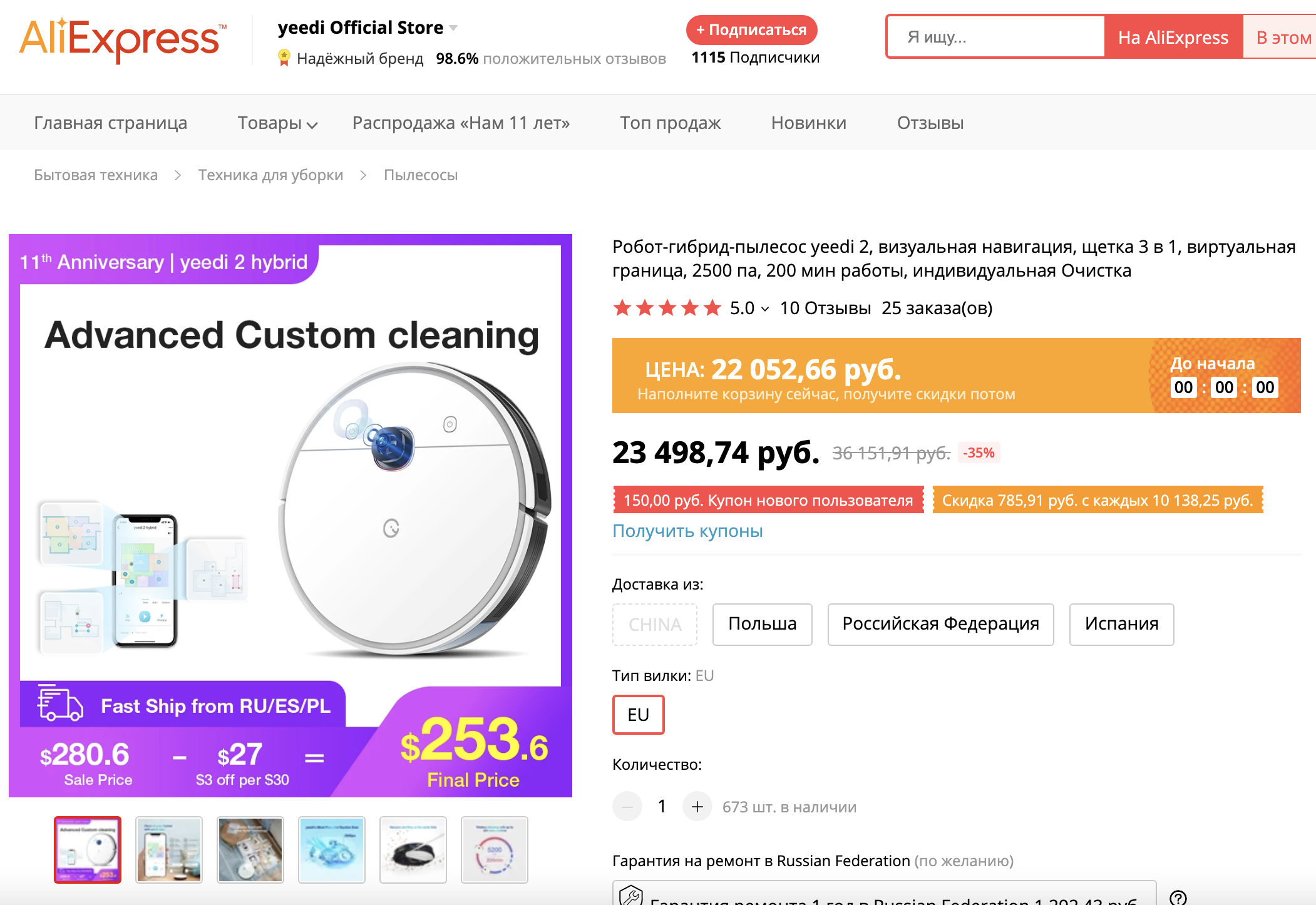Decrease quantity with the minus button
Screen dimensions: 1316x905
click(627, 807)
